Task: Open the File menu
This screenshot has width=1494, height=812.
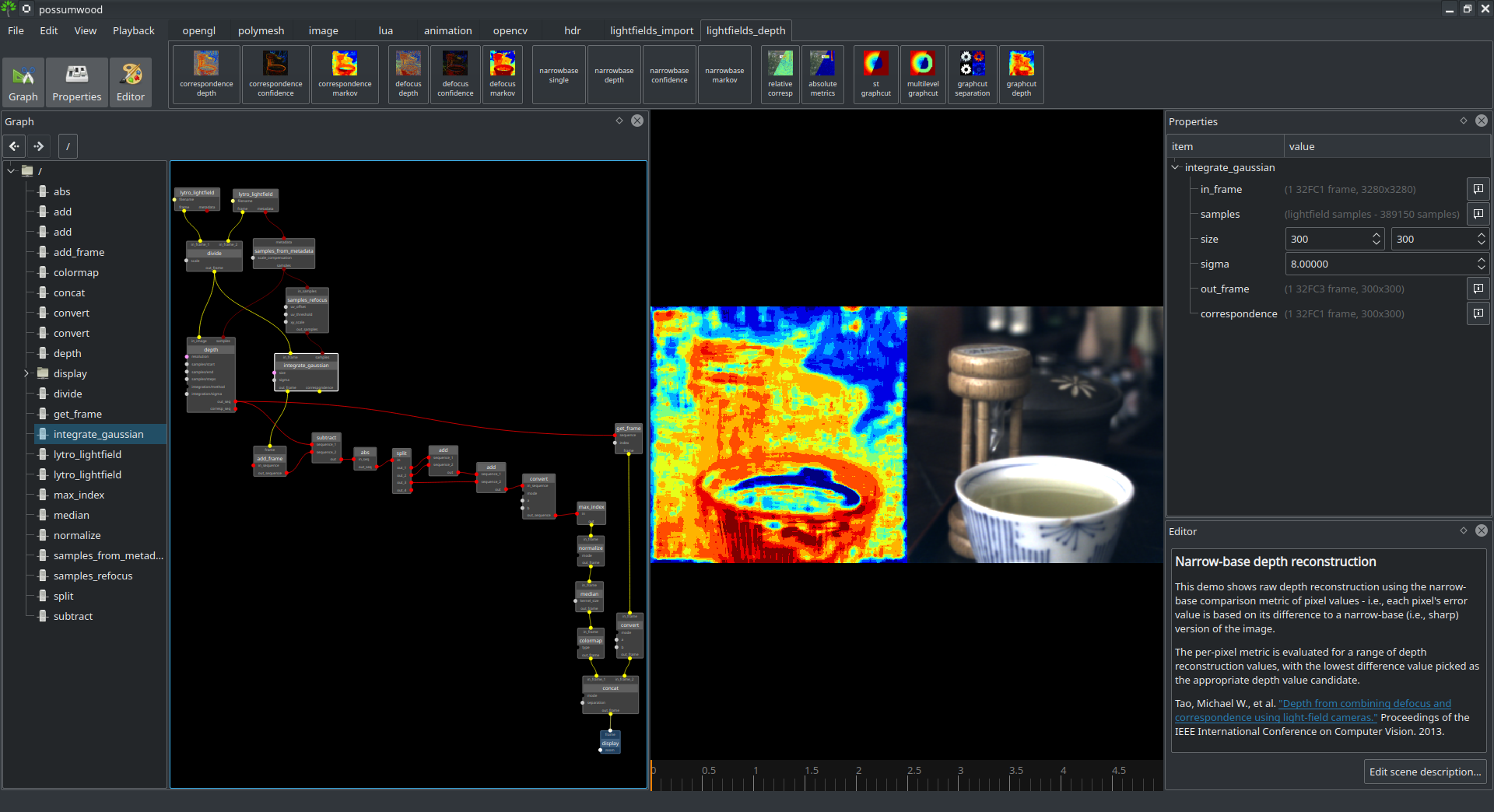Action: point(16,30)
